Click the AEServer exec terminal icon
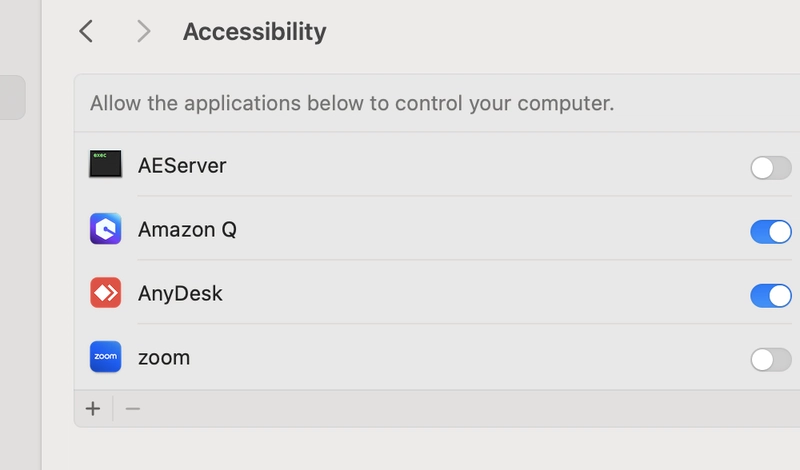Image resolution: width=800 pixels, height=470 pixels. pyautogui.click(x=106, y=164)
